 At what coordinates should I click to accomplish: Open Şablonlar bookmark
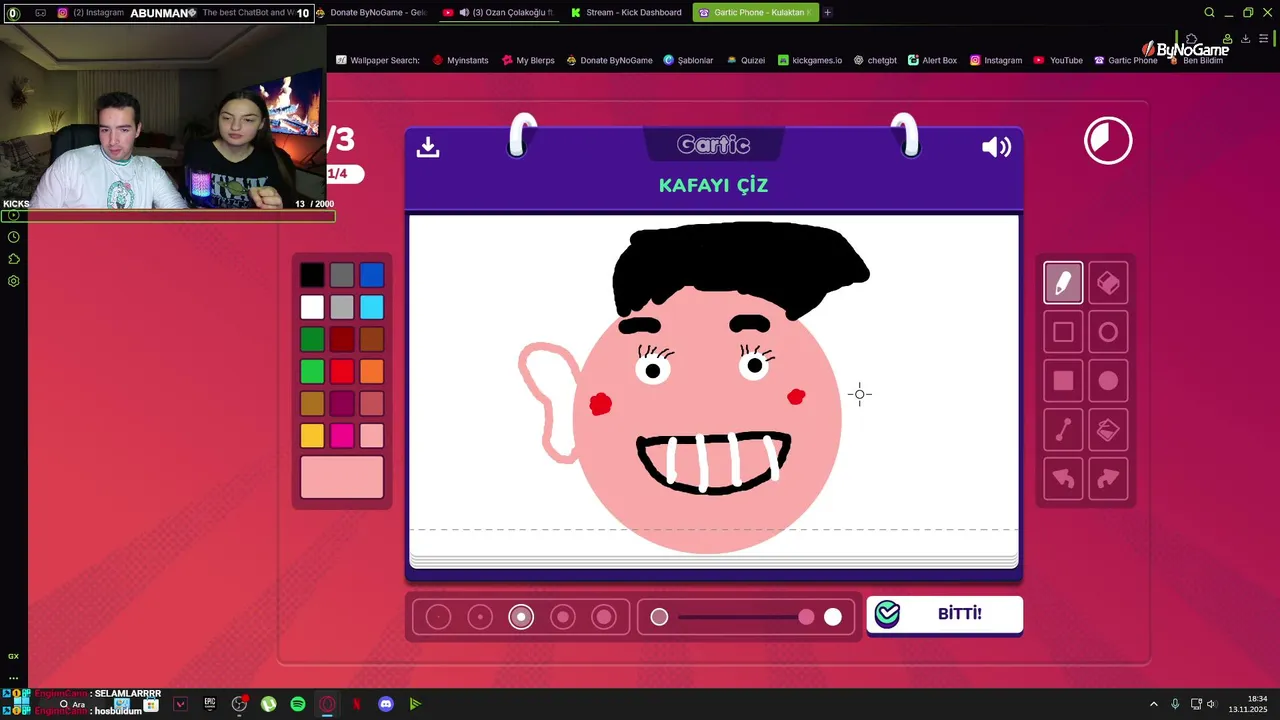click(688, 60)
